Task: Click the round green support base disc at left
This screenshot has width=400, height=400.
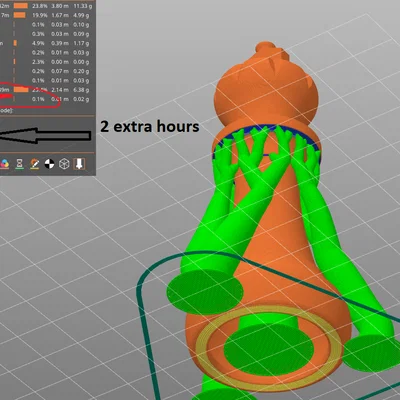Action: pos(205,292)
